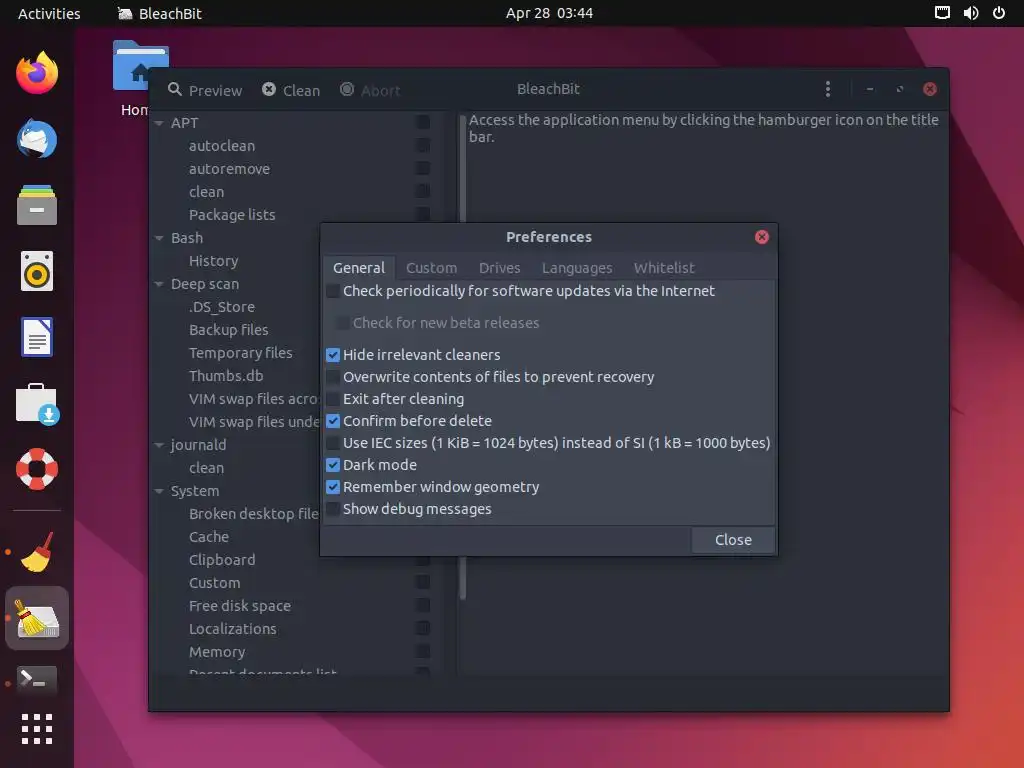Collapse the APT tree group
This screenshot has width=1024, height=768.
[159, 123]
